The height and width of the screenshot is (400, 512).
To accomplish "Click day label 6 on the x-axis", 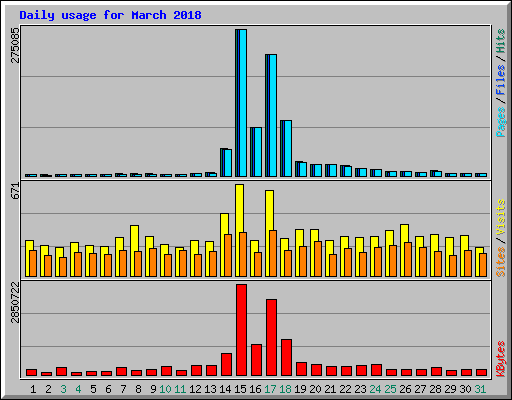I will click(108, 389).
